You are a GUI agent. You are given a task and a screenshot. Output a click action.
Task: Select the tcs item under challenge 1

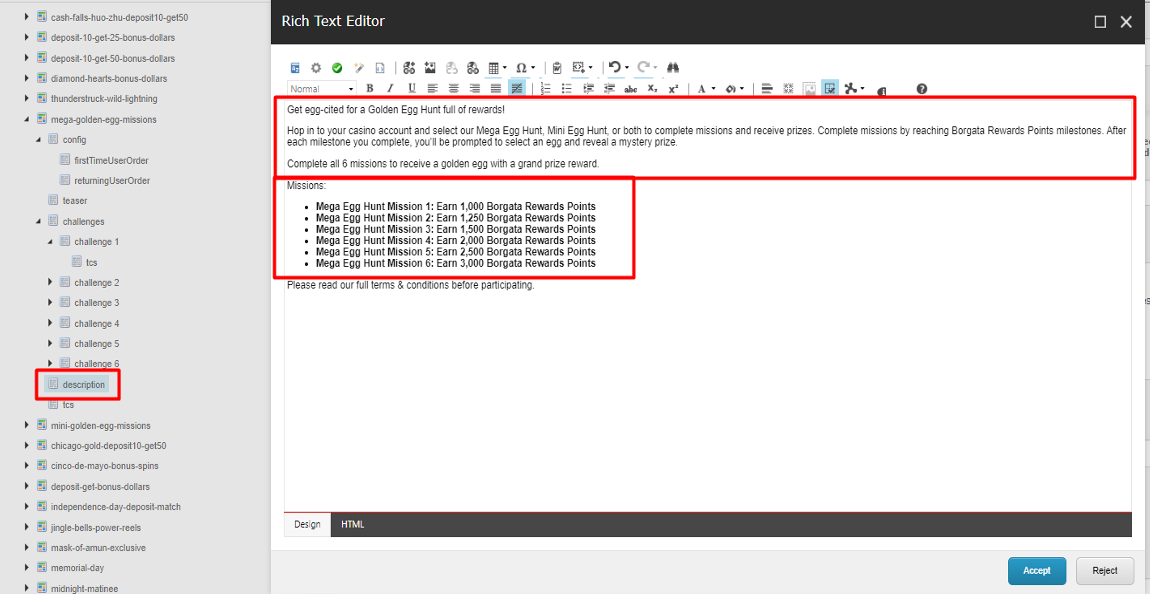(x=92, y=262)
